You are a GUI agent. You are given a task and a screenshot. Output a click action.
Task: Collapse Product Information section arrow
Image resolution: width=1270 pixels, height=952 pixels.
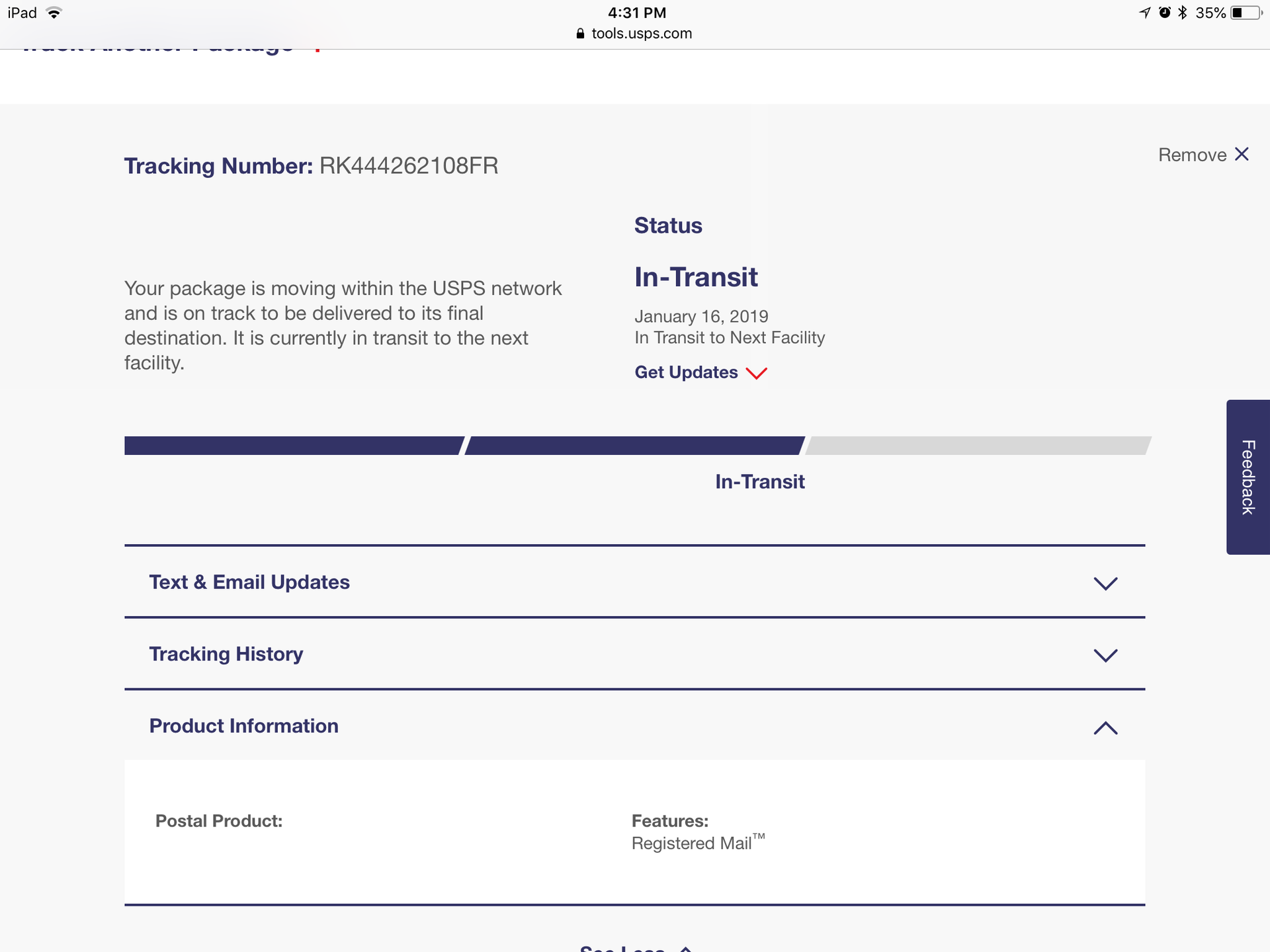point(1105,728)
